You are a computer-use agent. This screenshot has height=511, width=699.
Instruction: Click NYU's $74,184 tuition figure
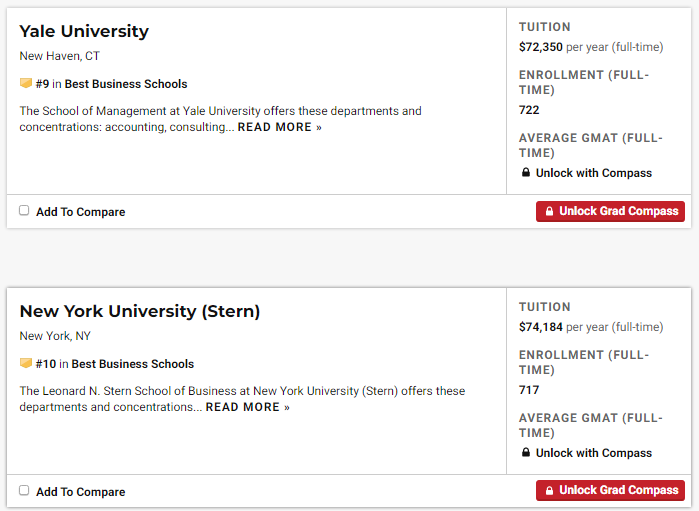point(541,327)
